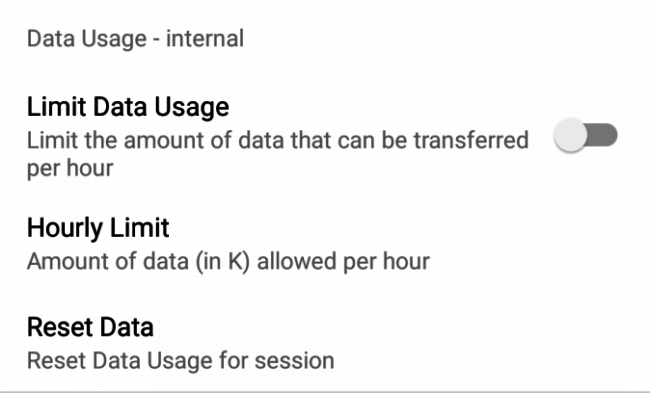The image size is (650, 393).
Task: Click the Data Usage - internal header
Action: 135,39
